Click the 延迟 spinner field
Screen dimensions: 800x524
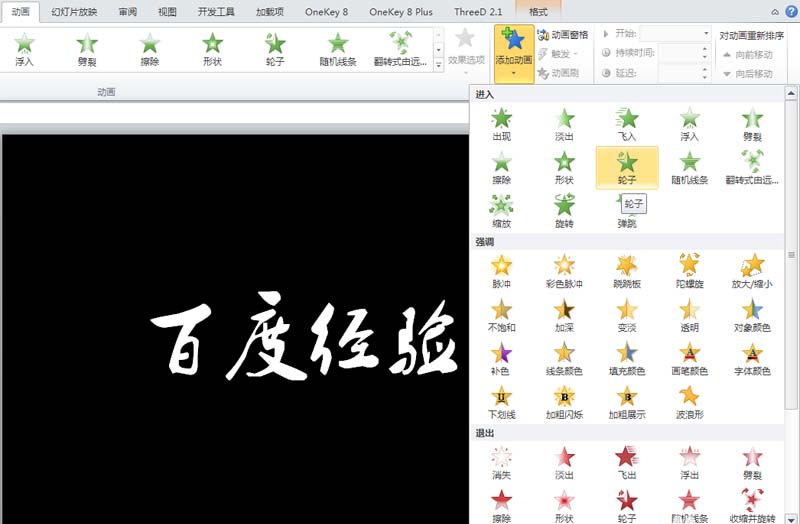point(684,73)
